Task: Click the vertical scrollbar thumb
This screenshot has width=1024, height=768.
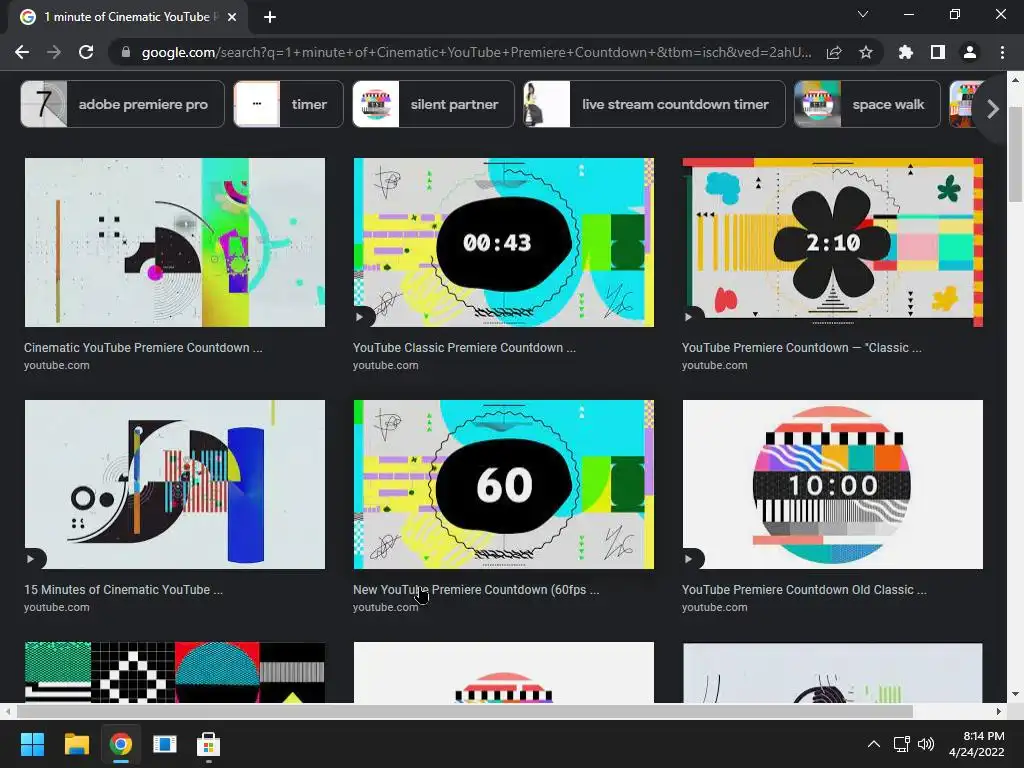Action: point(1014,153)
